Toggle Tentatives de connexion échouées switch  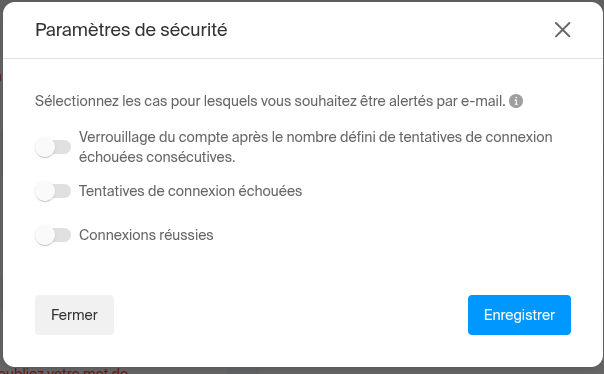[x=53, y=191]
